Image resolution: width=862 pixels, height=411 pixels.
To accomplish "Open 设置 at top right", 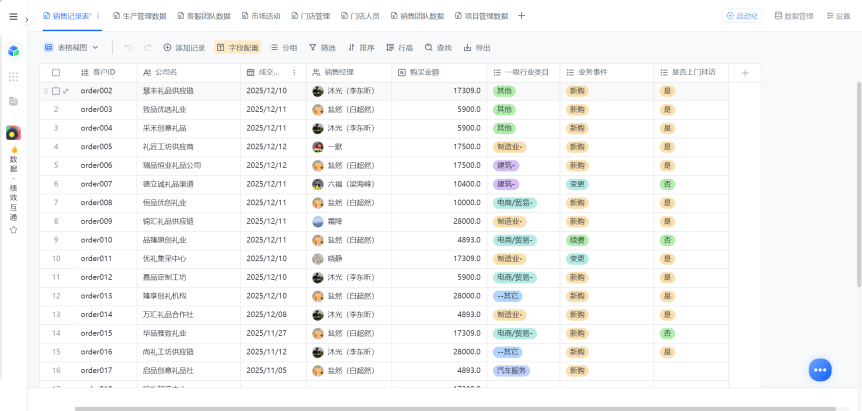I will [x=838, y=16].
